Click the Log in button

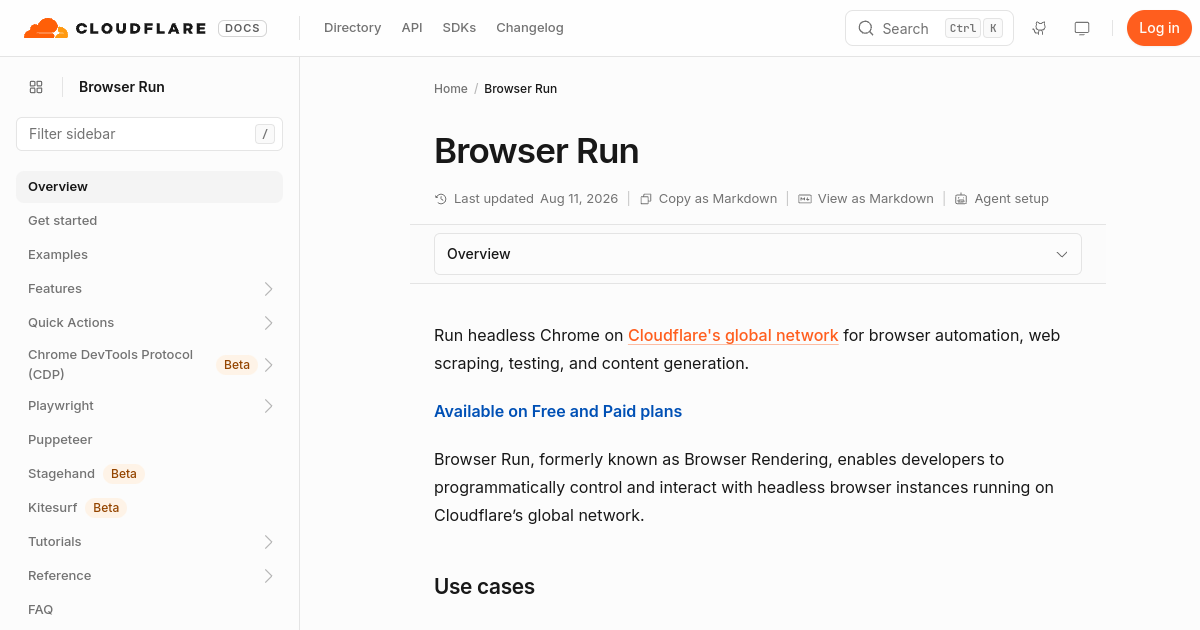[1159, 28]
